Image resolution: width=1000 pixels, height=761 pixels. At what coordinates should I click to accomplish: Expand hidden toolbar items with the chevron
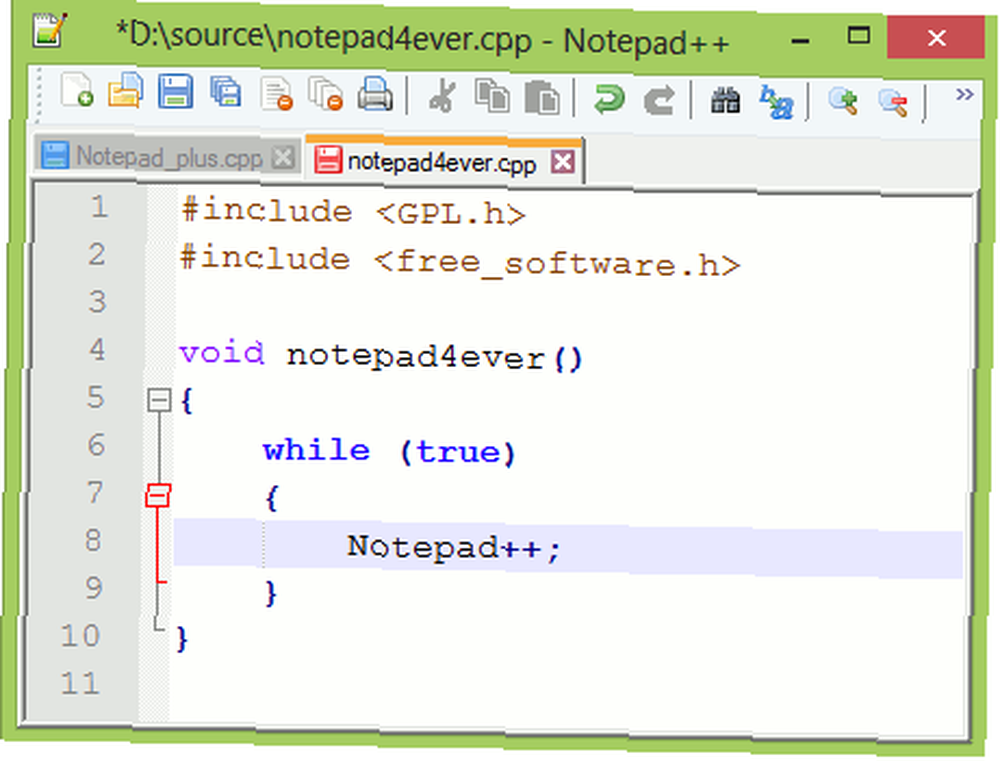[964, 95]
